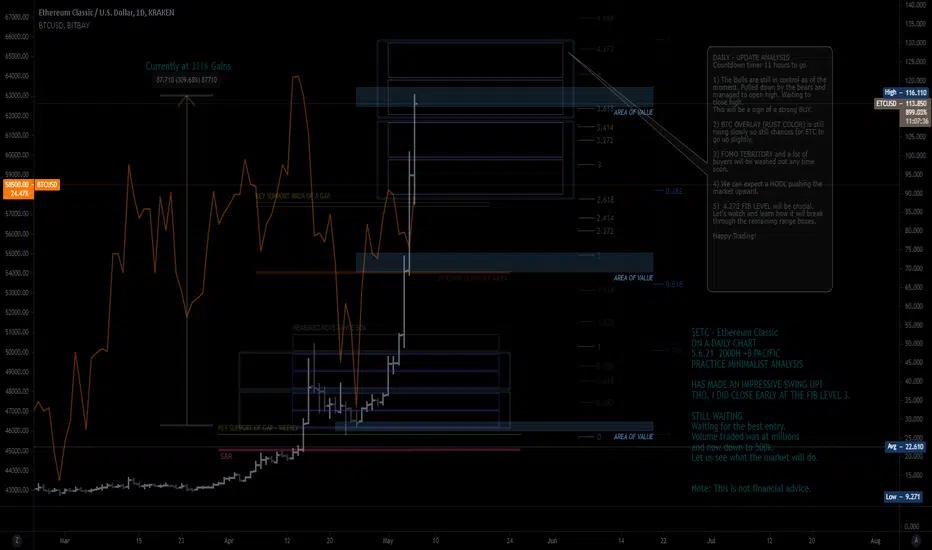
Task: Select the 'ON A DAILY CHART' text
Action: tap(724, 343)
